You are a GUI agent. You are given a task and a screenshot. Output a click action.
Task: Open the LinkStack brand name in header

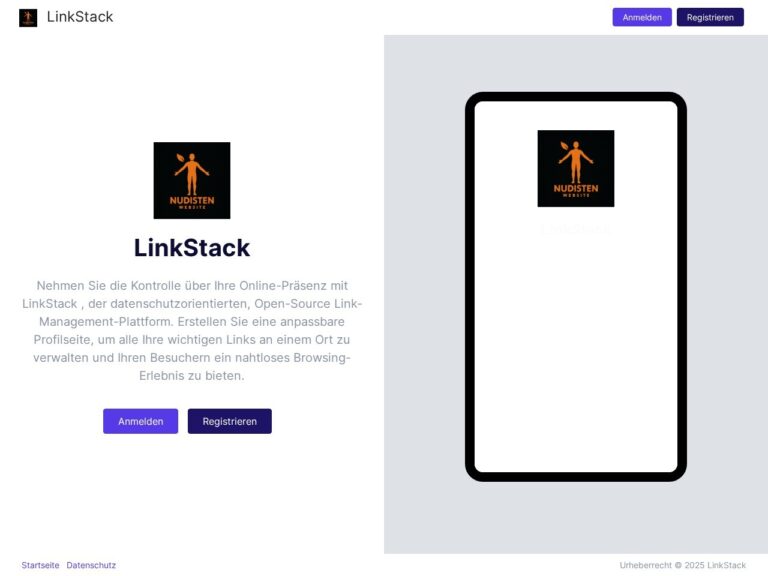80,17
